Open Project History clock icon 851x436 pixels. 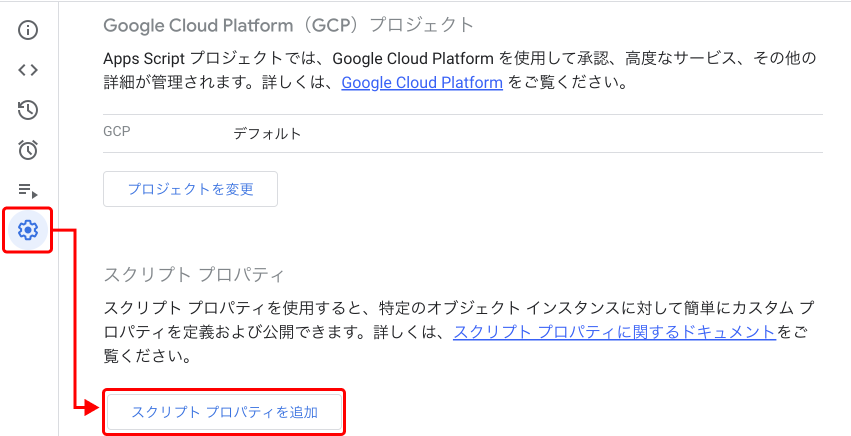[28, 110]
